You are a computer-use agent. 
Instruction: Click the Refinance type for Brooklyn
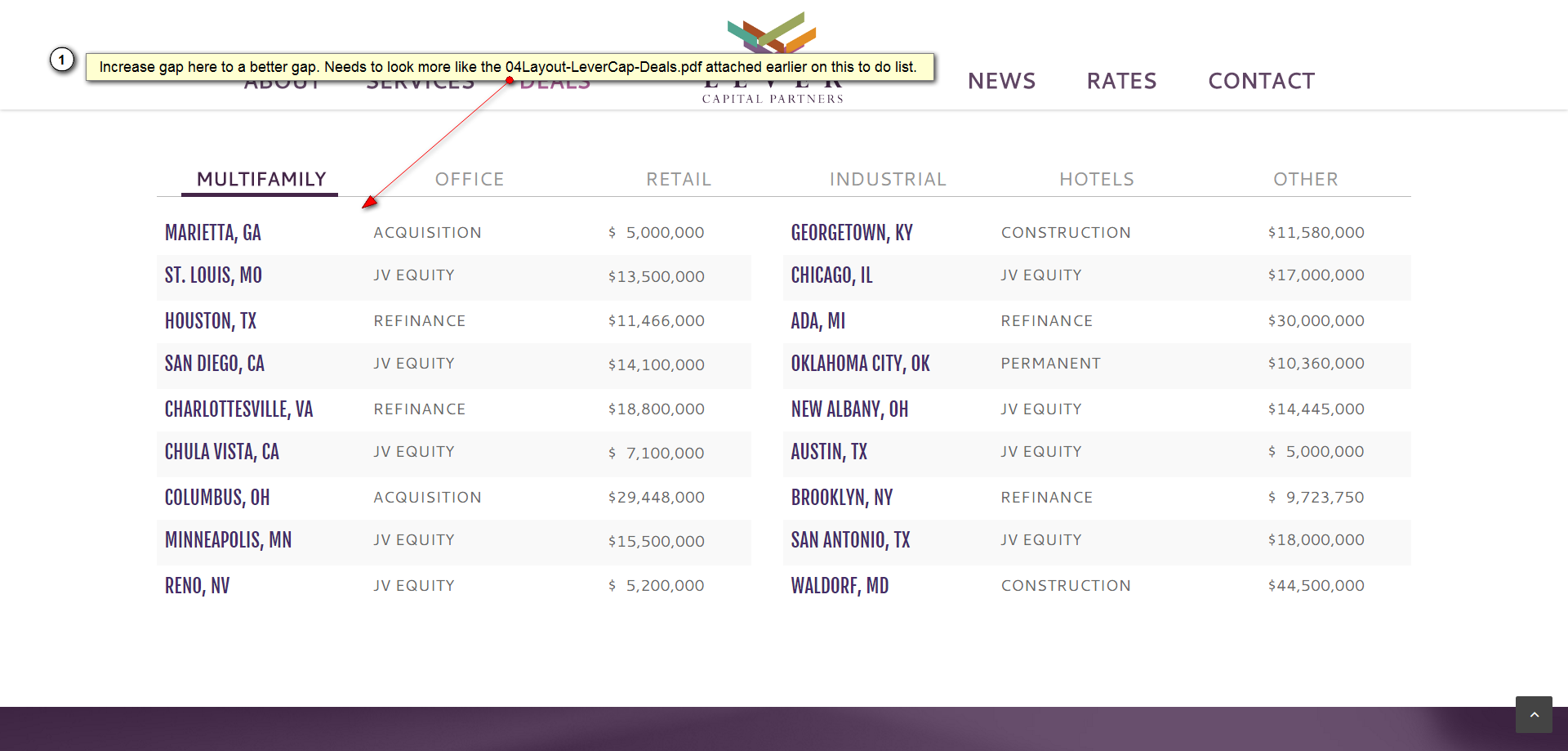tap(1047, 498)
